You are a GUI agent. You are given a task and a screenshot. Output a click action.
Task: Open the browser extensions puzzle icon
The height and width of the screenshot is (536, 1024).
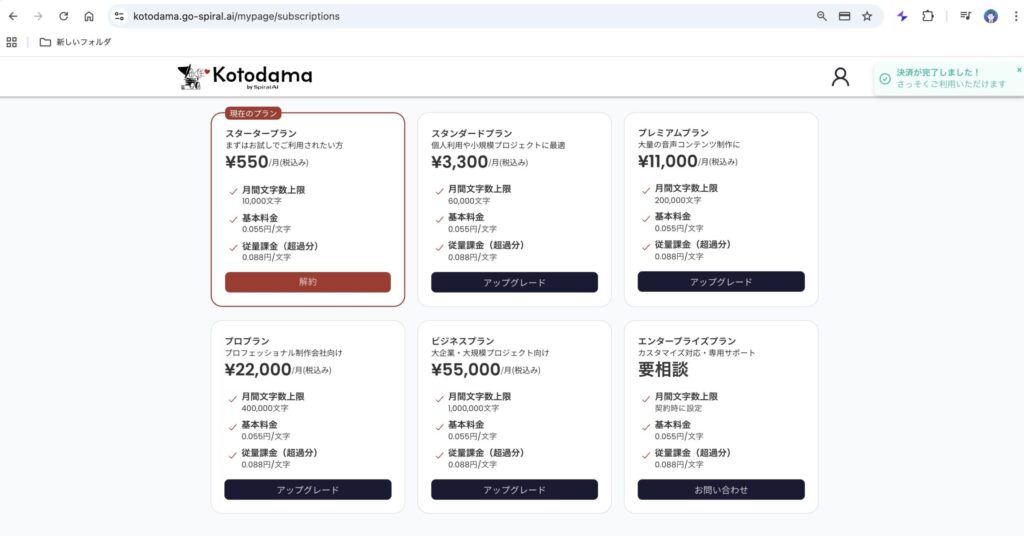pos(928,16)
